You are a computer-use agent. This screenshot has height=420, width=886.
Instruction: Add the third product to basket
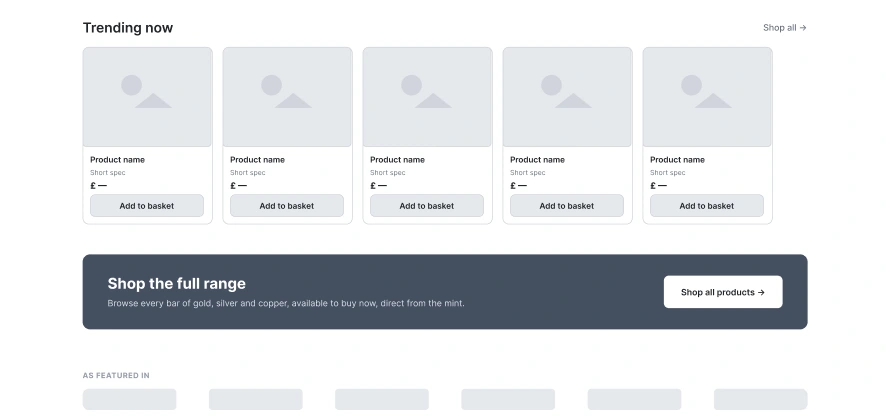coord(427,206)
